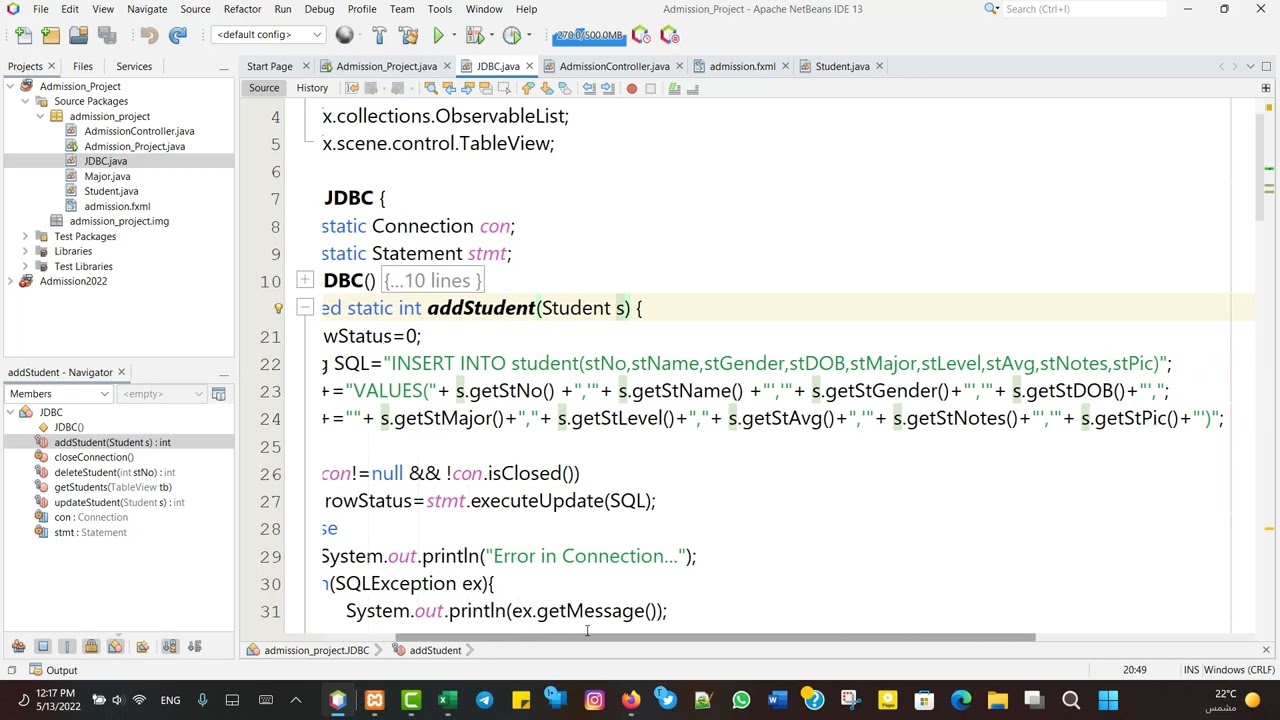Image resolution: width=1280 pixels, height=720 pixels.
Task: Switch to the Services tab
Action: coord(134,66)
